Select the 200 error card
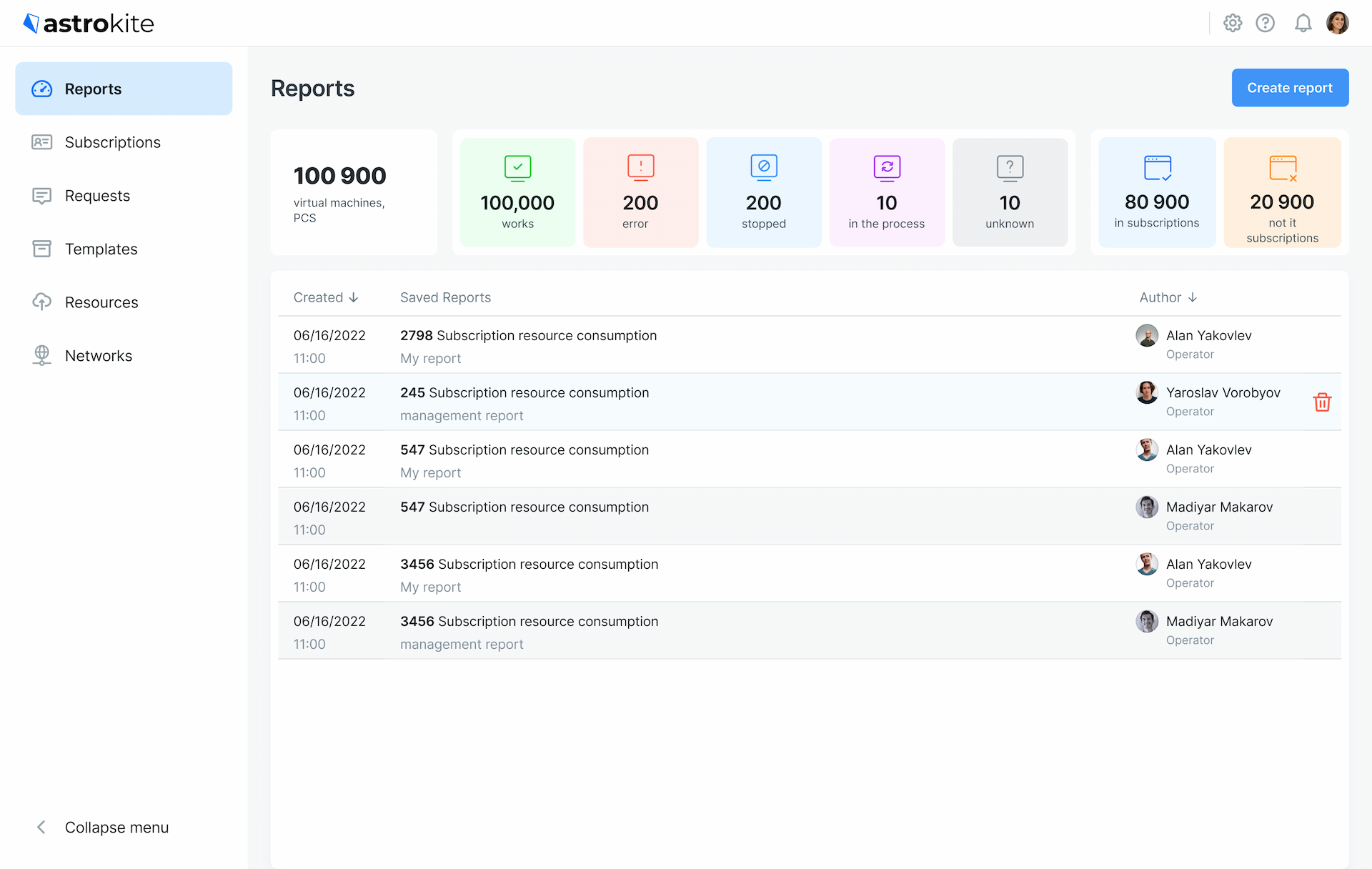1372x869 pixels. pyautogui.click(x=641, y=192)
